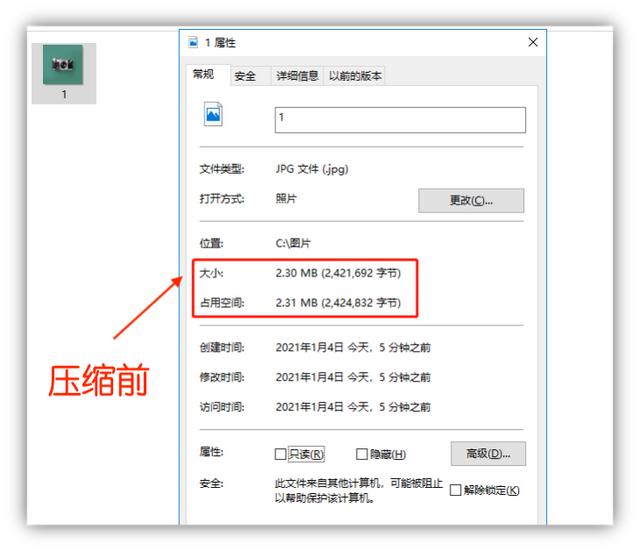This screenshot has height=551, width=640.
Task: Click the 更改(C)... button
Action: click(471, 200)
